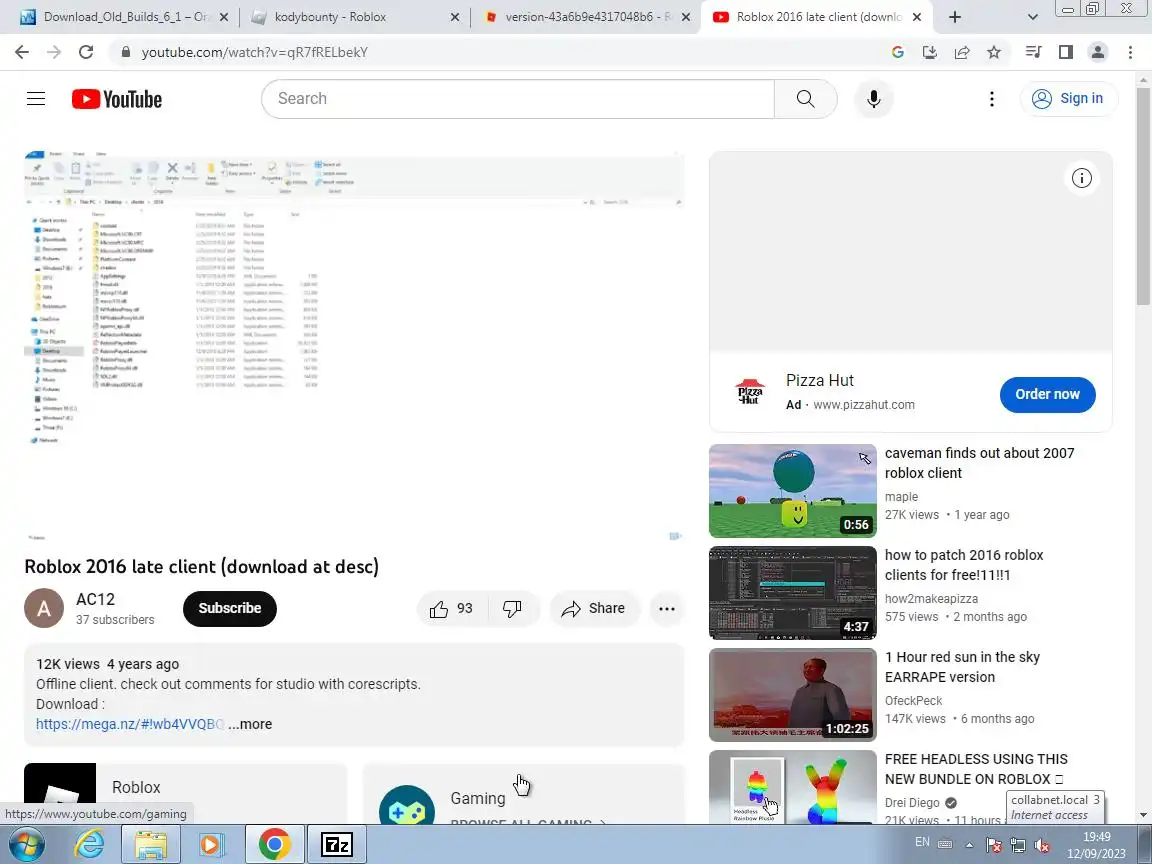Open 7-Zip from taskbar
This screenshot has height=864, width=1152.
point(336,844)
